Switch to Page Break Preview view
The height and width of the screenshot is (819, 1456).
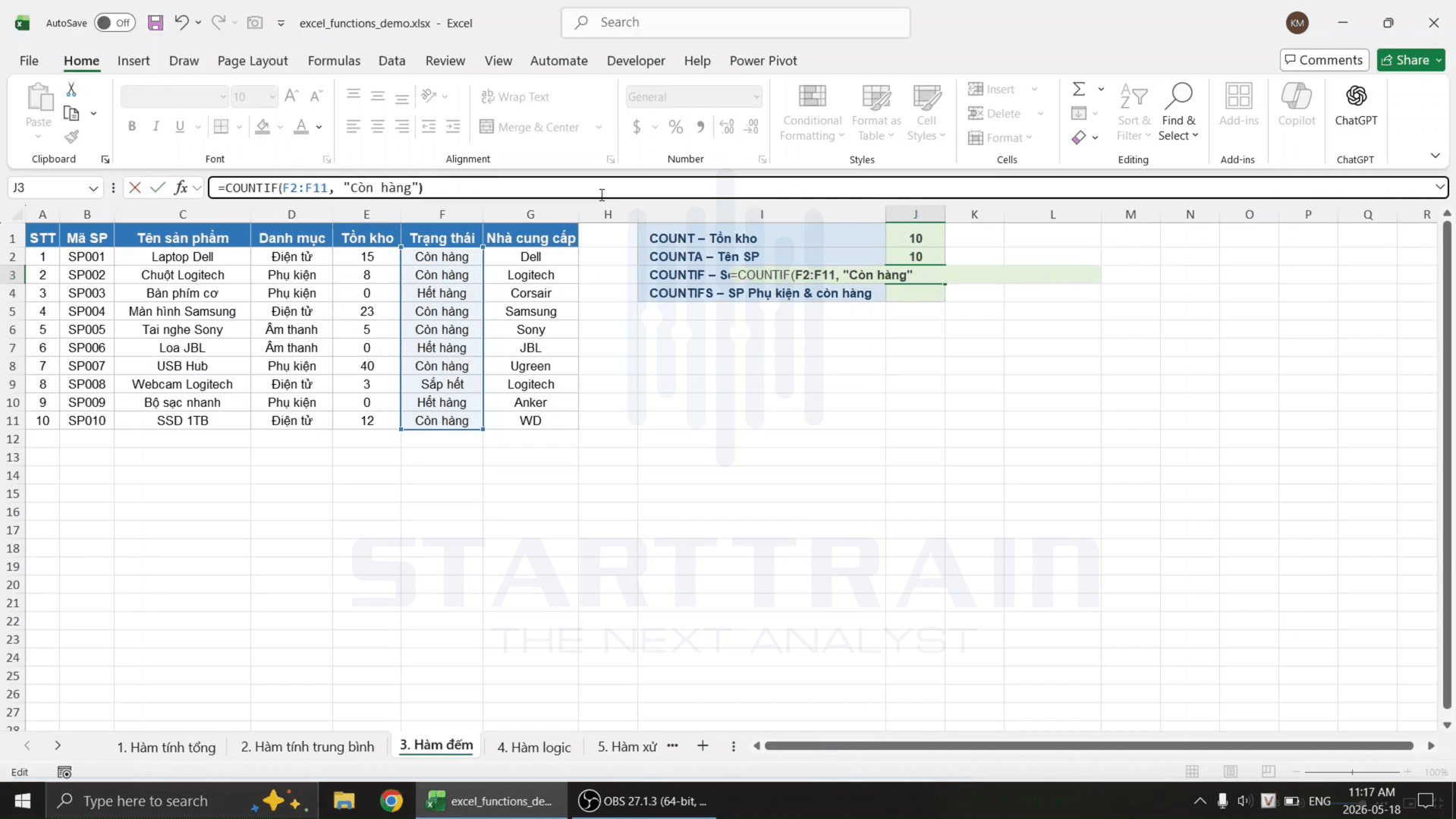(x=1268, y=772)
